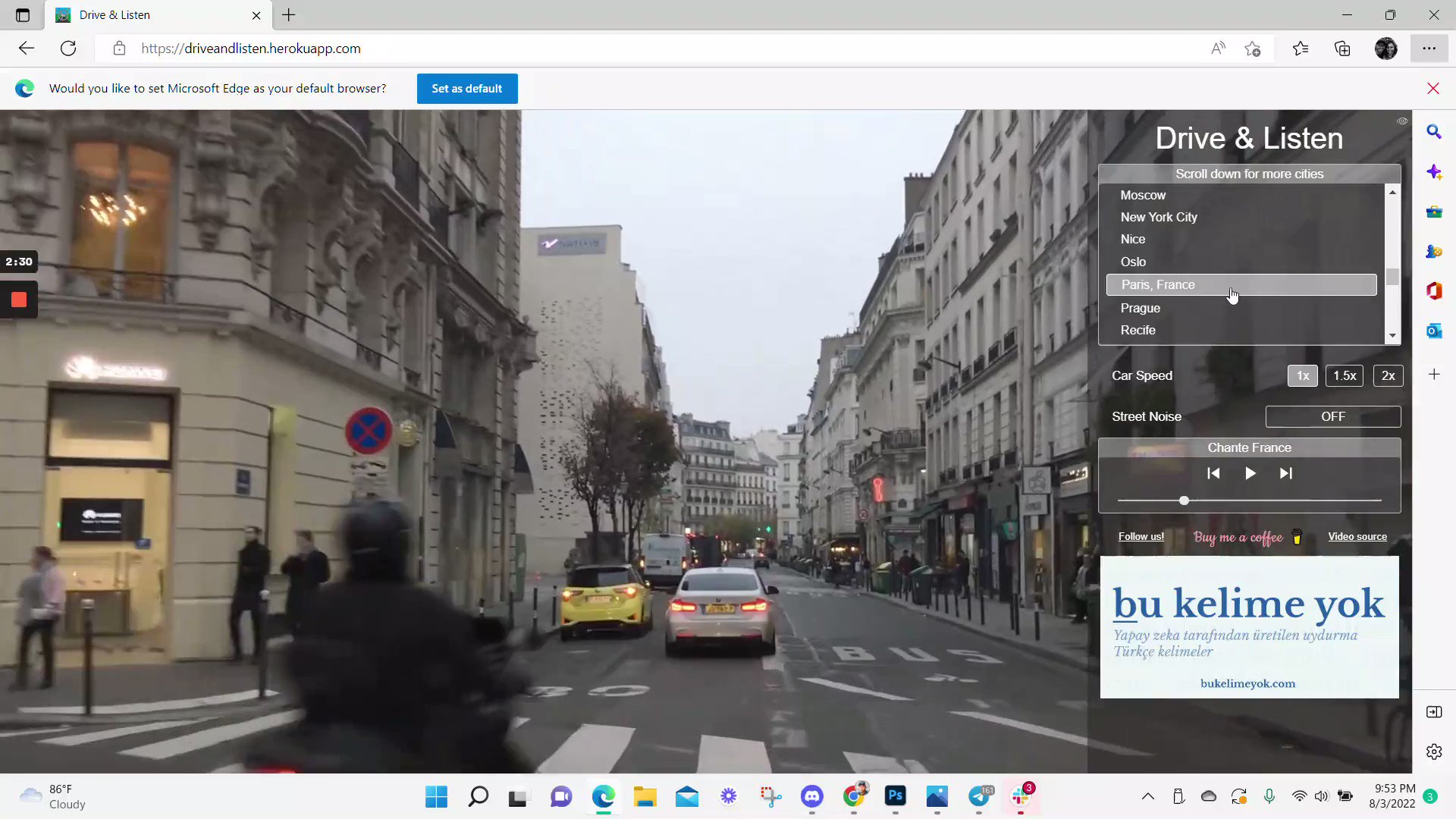
Task: Open the Follow us! link
Action: (x=1141, y=536)
